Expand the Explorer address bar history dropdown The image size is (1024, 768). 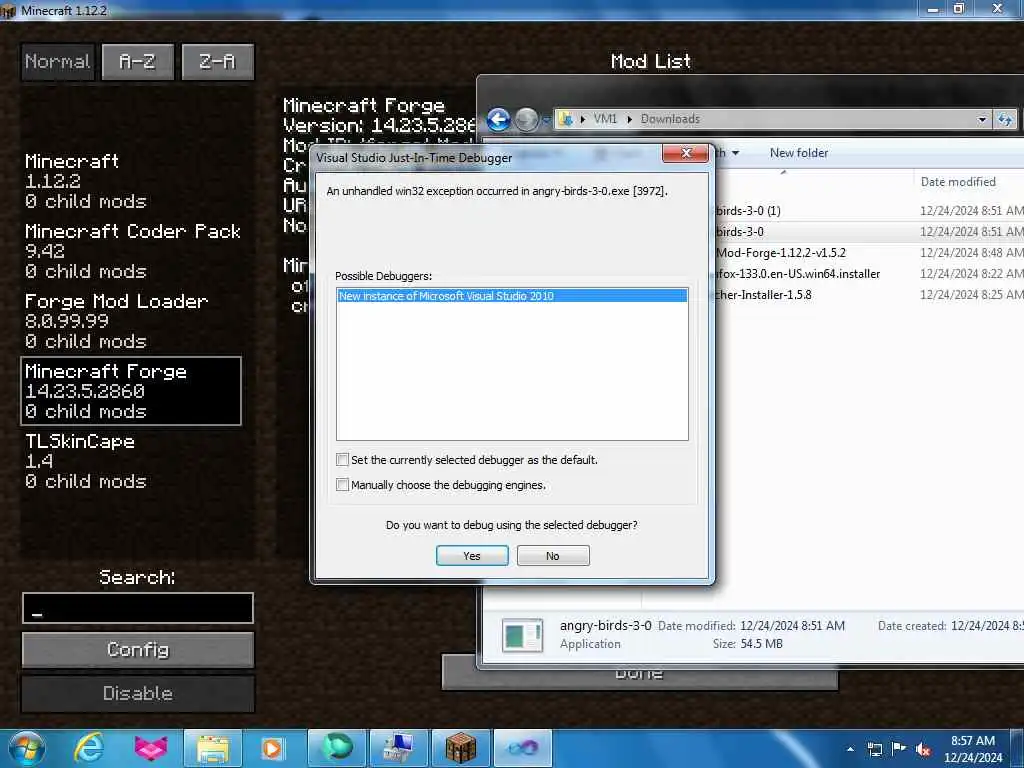coord(982,120)
